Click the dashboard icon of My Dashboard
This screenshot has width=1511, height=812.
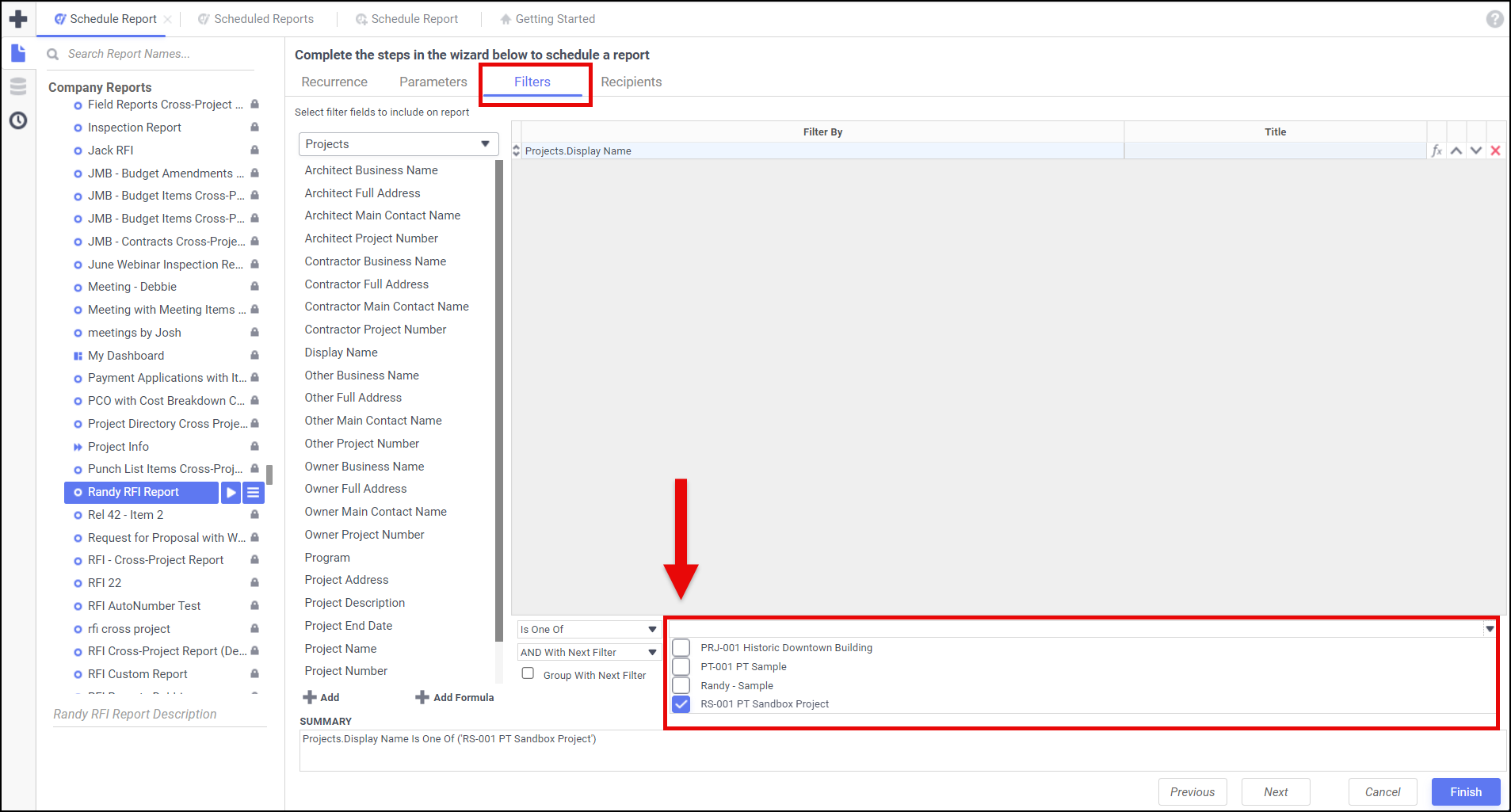(x=78, y=356)
